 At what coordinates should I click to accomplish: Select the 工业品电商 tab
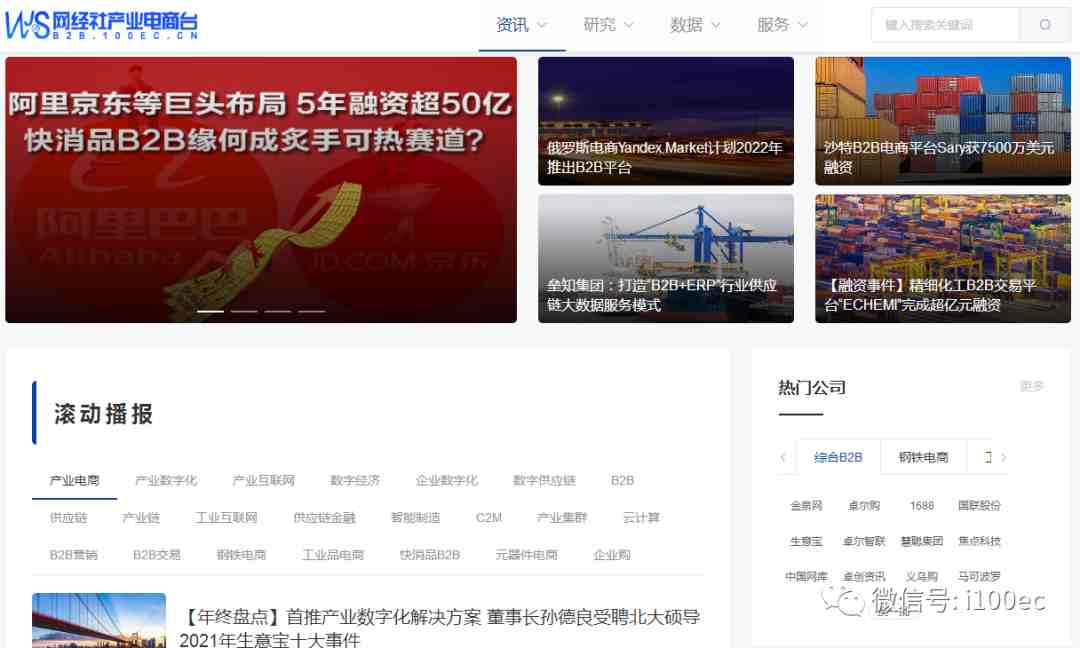(333, 554)
